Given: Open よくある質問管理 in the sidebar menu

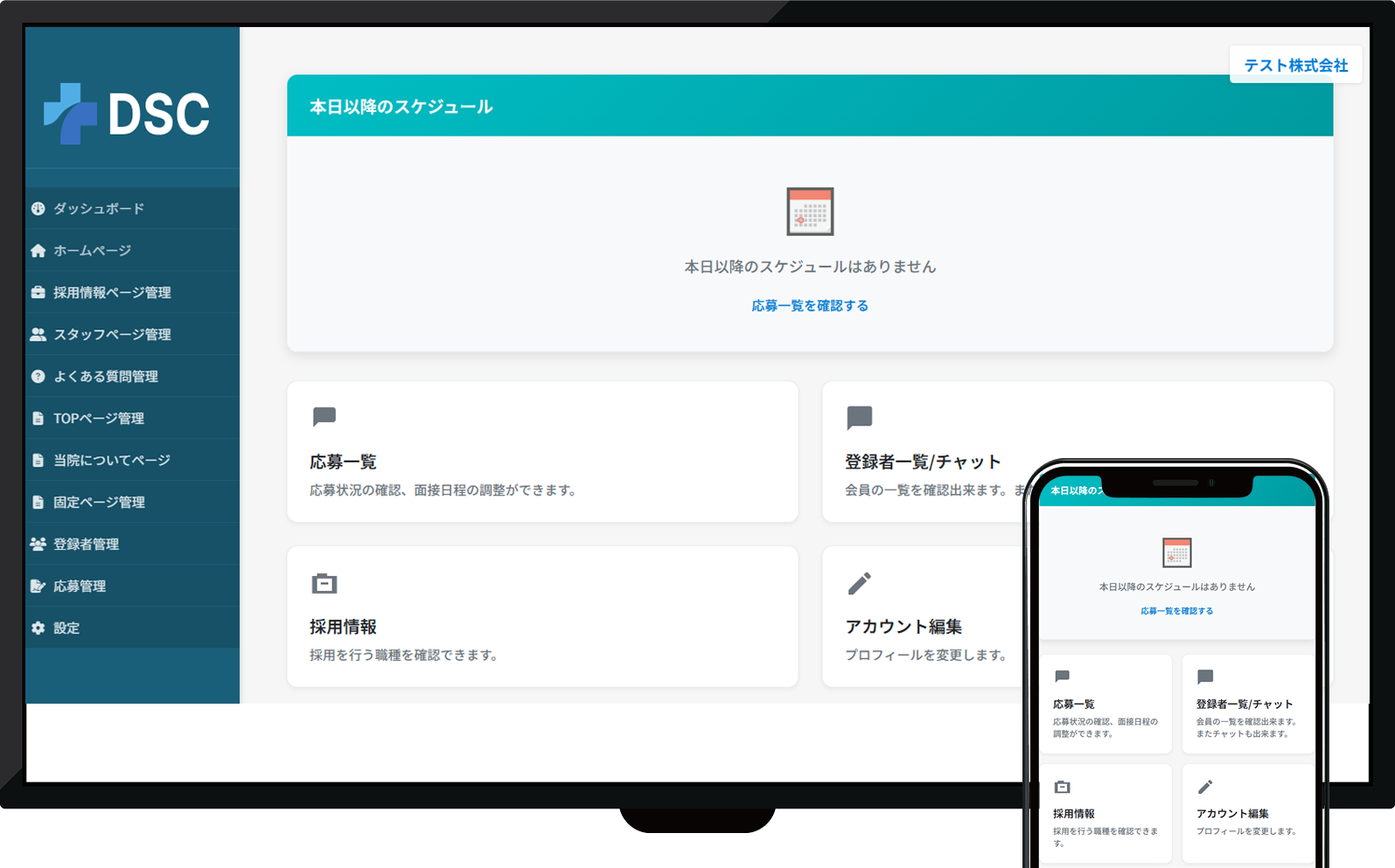Looking at the screenshot, I should pyautogui.click(x=132, y=377).
